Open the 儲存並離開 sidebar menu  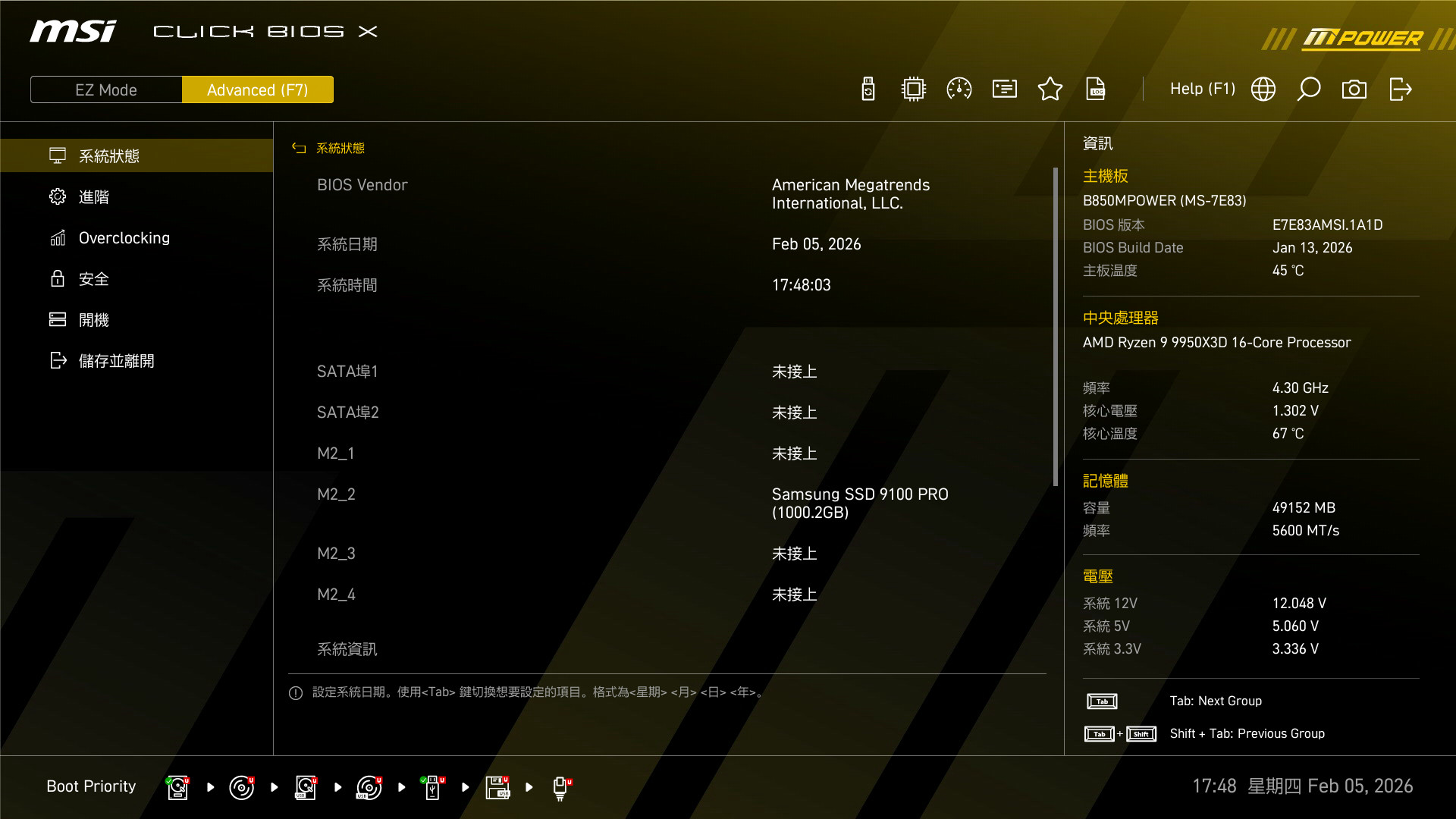click(x=116, y=361)
